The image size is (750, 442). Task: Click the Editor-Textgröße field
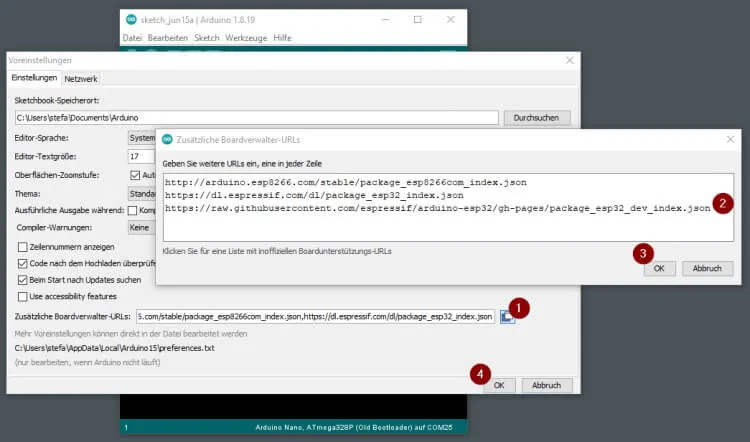click(x=142, y=156)
